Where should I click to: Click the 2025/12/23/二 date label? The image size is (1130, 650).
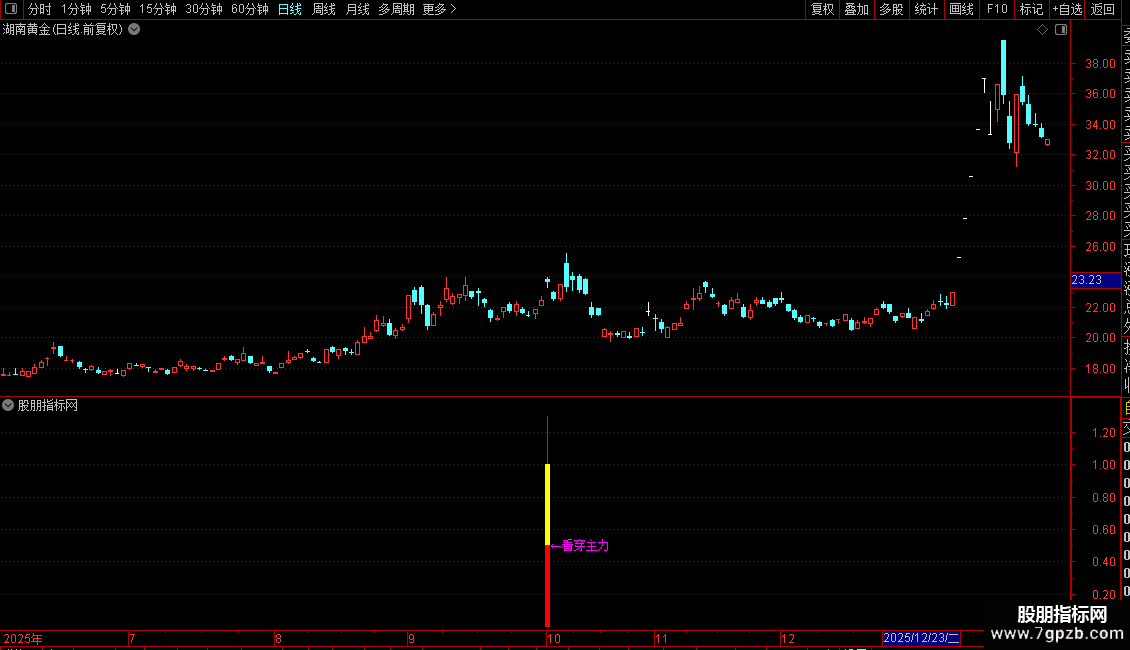pos(921,638)
